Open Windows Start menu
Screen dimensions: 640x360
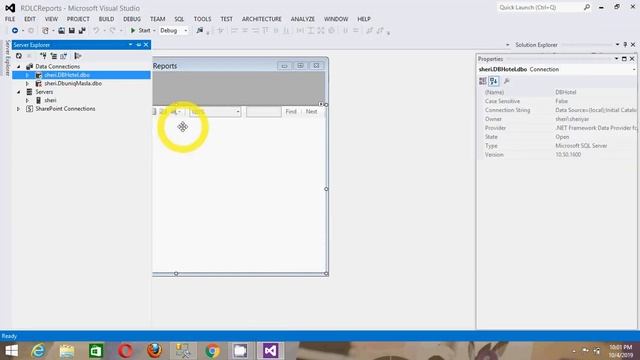click(11, 351)
